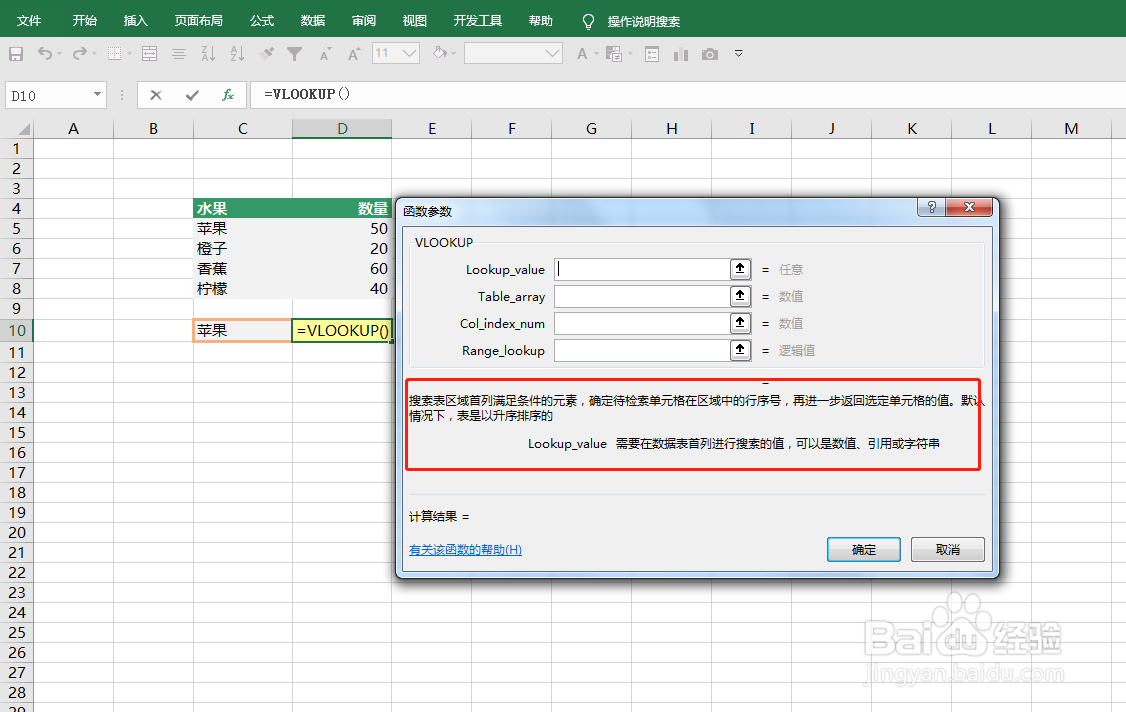The height and width of the screenshot is (712, 1126).
Task: Open the Redo history dropdown arrow
Action: (x=95, y=54)
